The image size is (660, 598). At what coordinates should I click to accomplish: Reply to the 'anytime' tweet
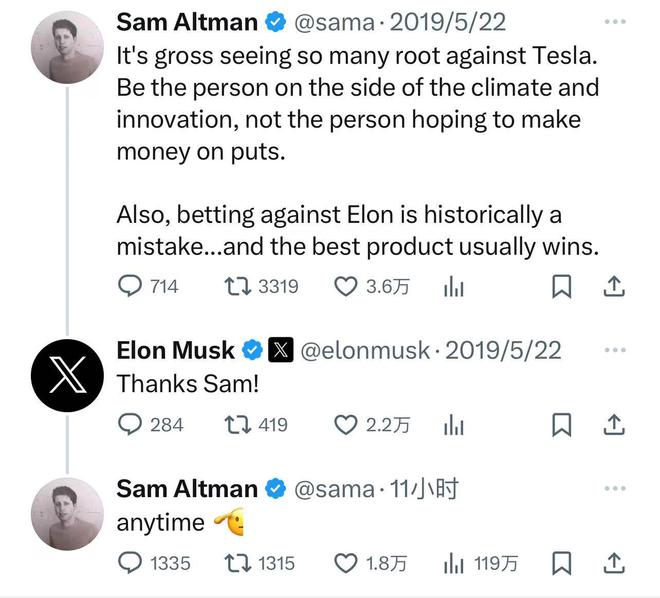(x=131, y=563)
